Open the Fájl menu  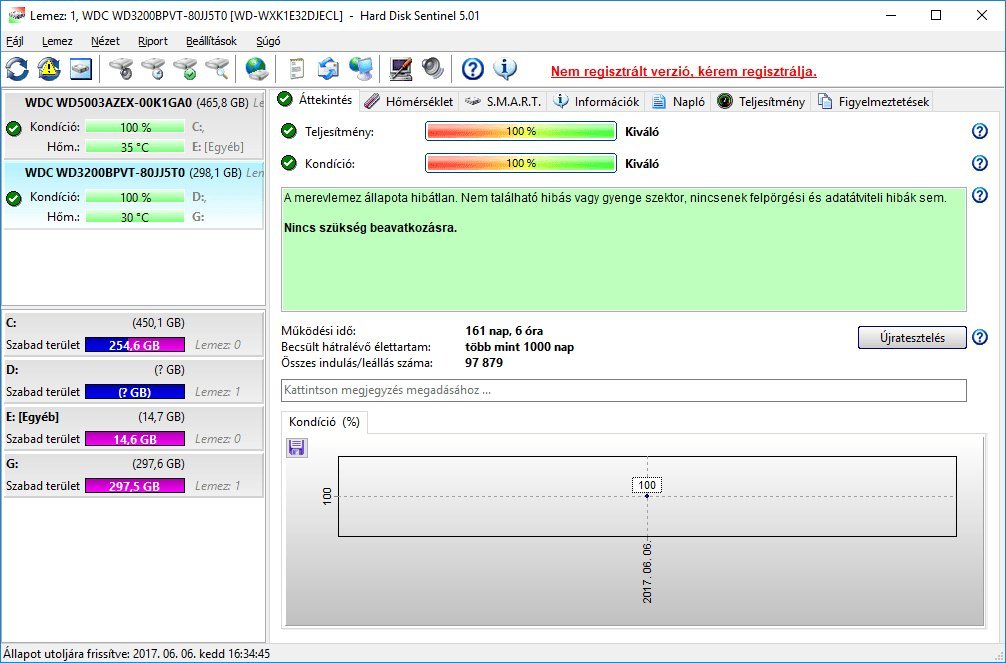pos(15,41)
